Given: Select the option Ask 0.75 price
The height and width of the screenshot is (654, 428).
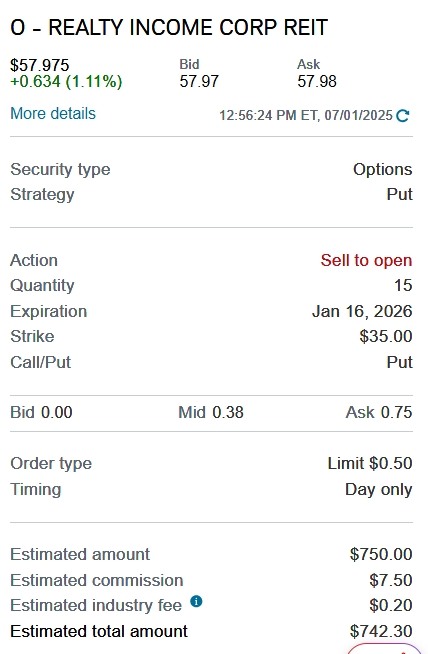Looking at the screenshot, I should (x=379, y=413).
